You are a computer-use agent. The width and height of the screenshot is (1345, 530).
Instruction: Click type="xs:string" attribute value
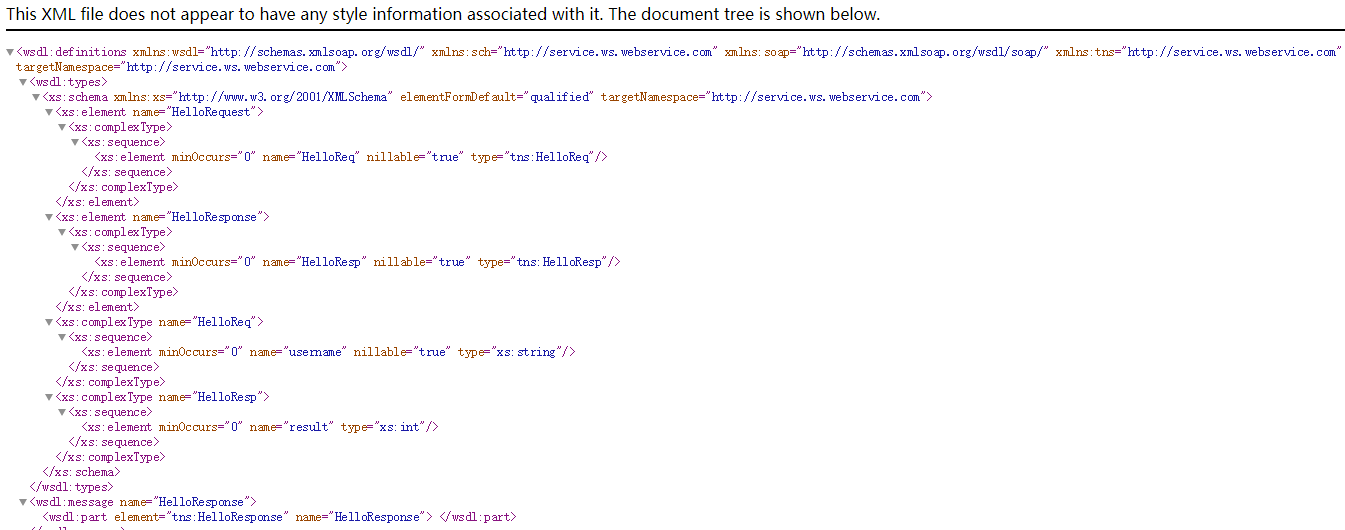513,352
